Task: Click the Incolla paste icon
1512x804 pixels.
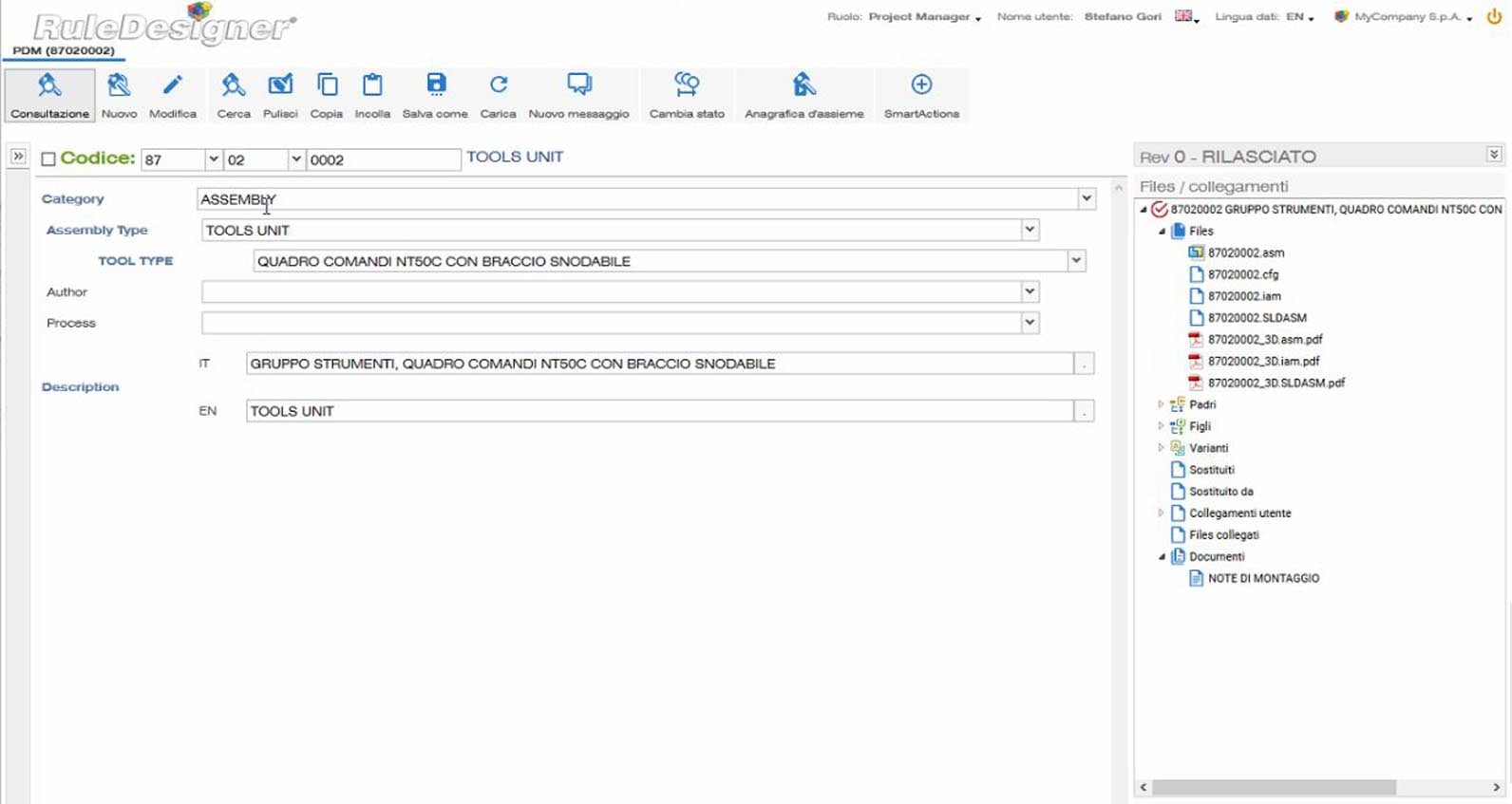Action: 372,85
